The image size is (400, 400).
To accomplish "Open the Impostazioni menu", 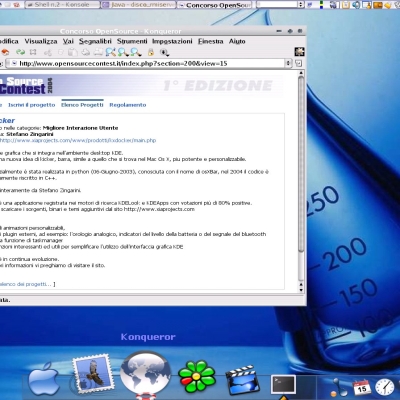I will pyautogui.click(x=172, y=41).
